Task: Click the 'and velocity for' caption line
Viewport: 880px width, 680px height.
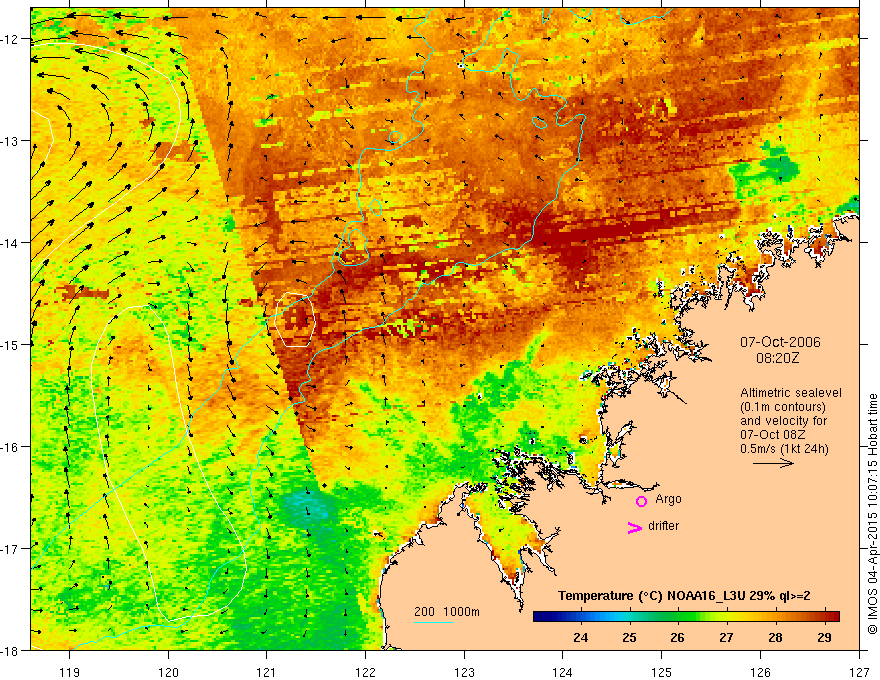Action: tap(783, 421)
